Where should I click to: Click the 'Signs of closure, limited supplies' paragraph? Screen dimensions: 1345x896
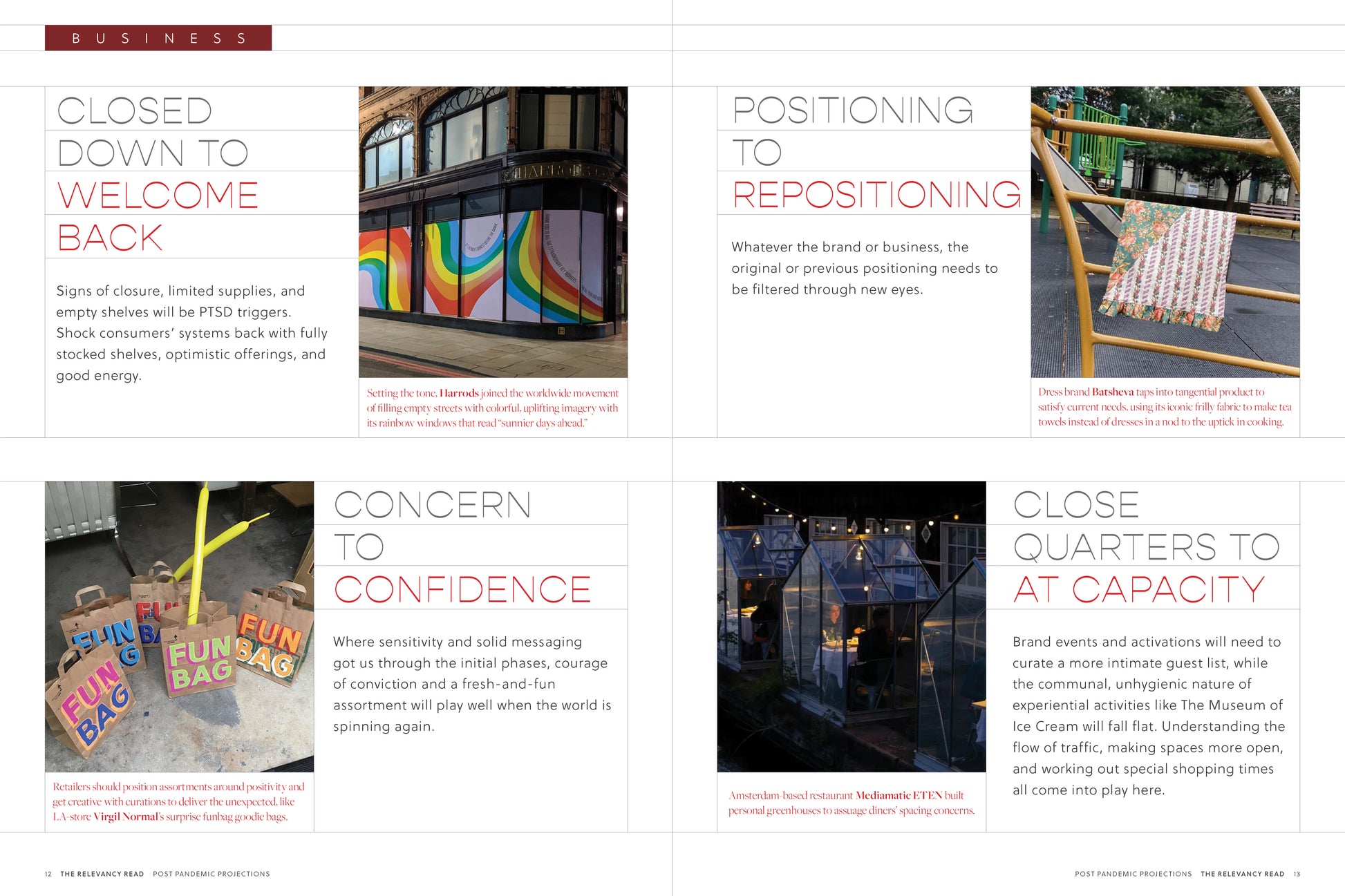point(192,333)
